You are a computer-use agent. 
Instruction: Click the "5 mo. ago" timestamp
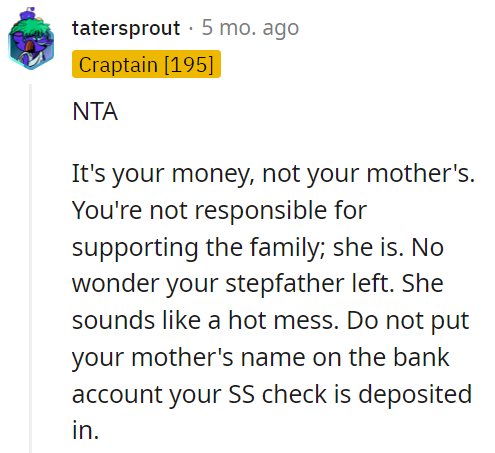click(x=250, y=28)
